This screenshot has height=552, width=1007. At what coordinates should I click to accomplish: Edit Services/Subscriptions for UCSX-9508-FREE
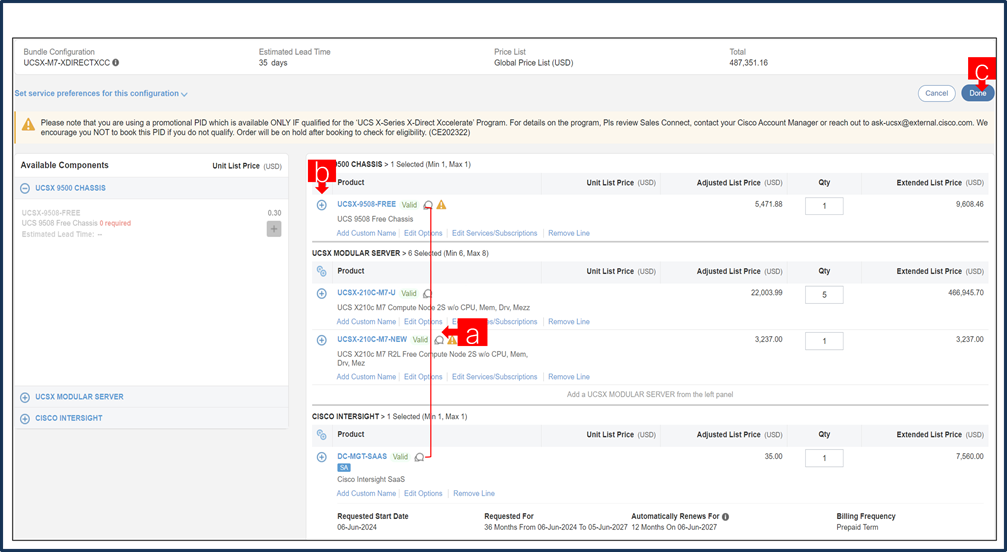(495, 233)
